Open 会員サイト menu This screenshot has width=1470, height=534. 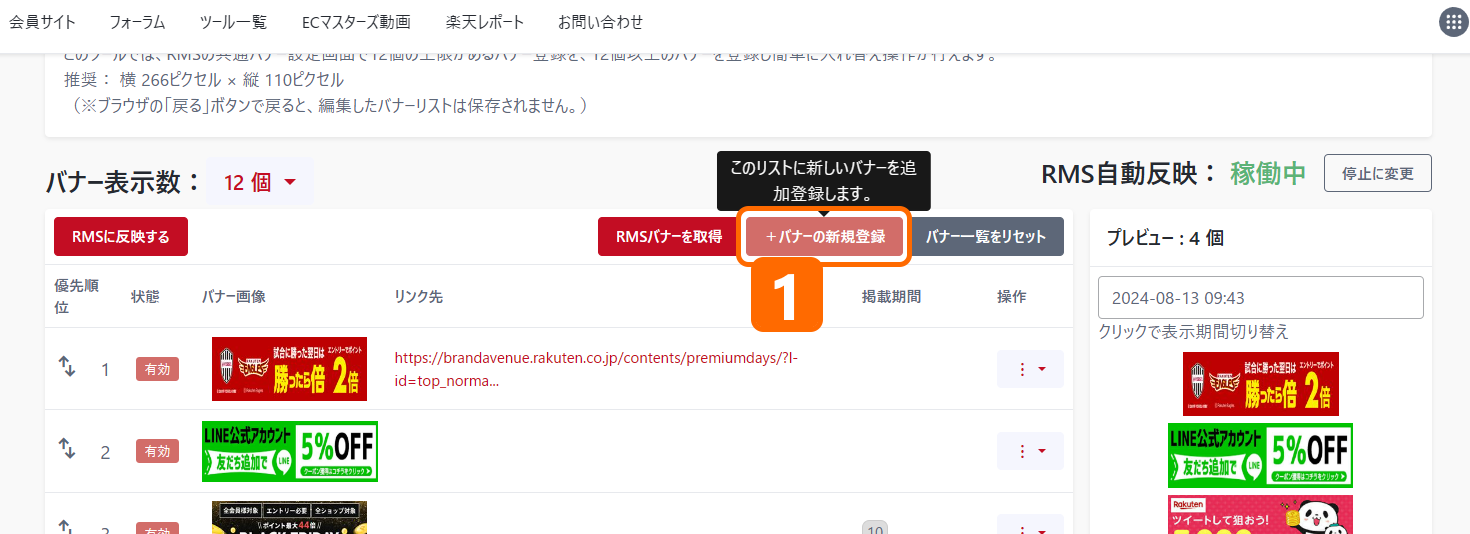pos(42,22)
